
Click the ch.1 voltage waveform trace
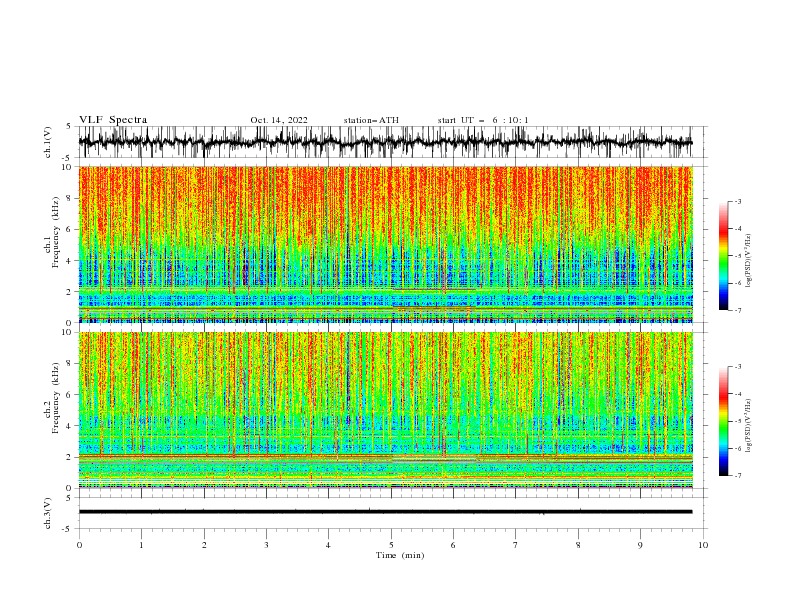pos(385,142)
